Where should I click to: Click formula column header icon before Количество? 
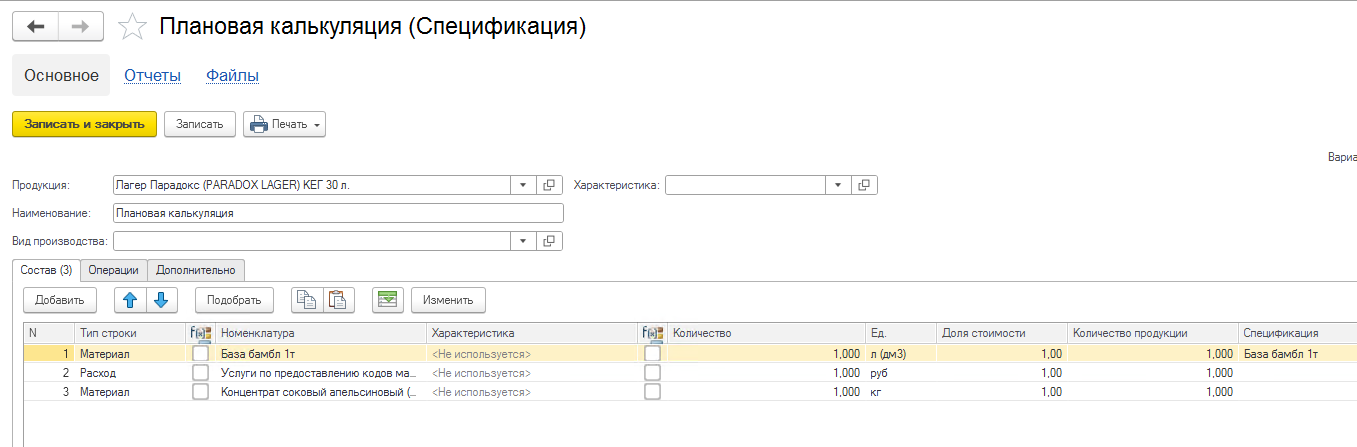tap(652, 333)
